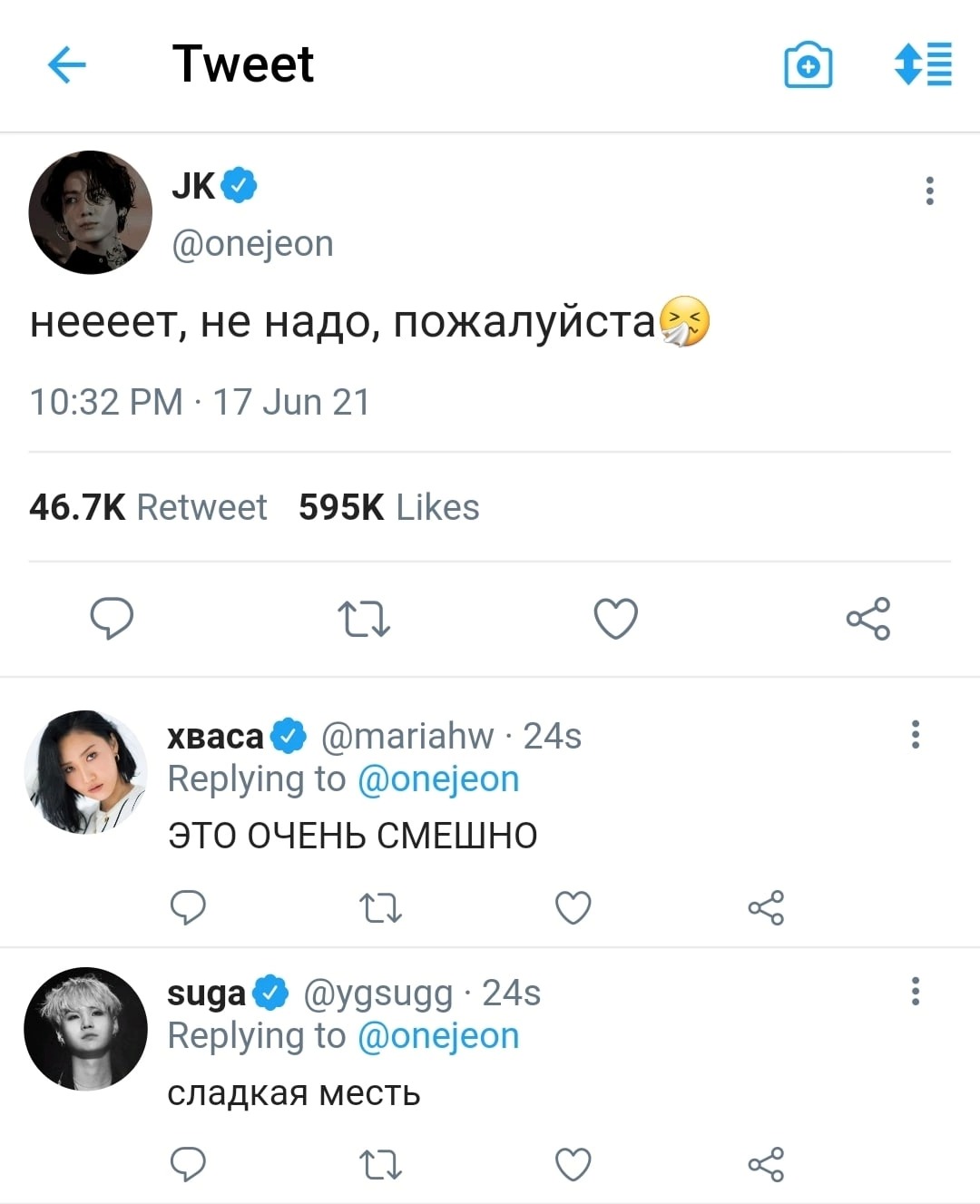Like suga's reply tweet

point(573,1164)
